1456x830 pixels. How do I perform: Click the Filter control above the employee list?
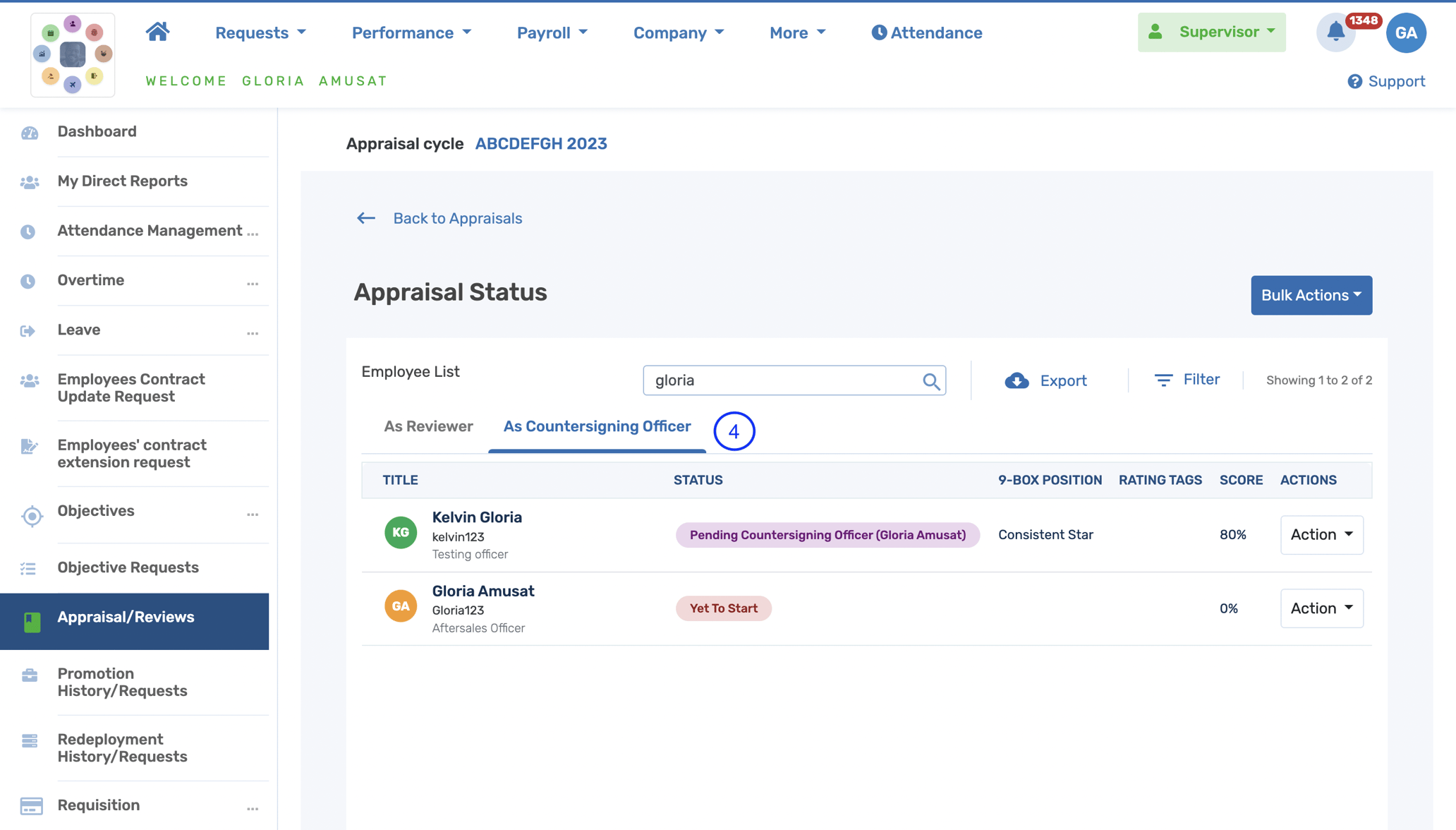pyautogui.click(x=1188, y=380)
